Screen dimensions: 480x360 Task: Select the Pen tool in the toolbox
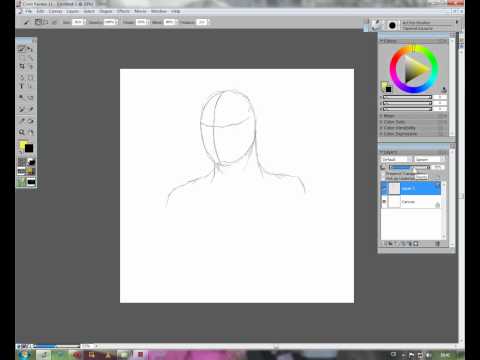pyautogui.click(x=22, y=77)
